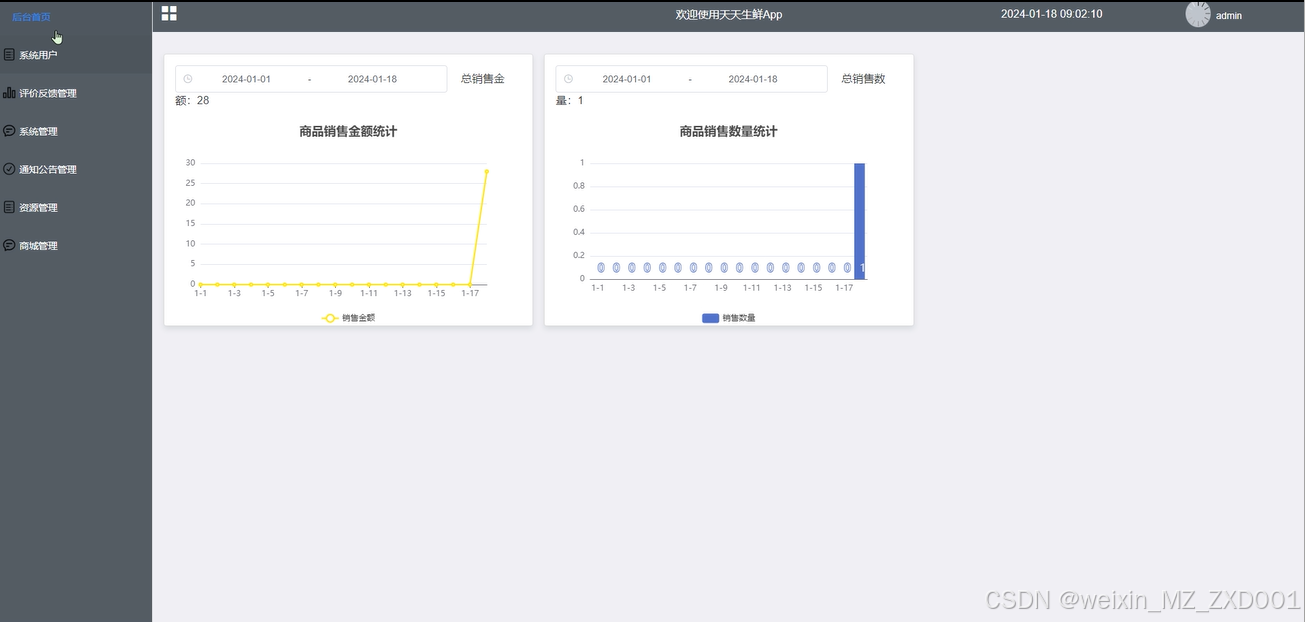Toggle the 销售金额 legend item
1305x622 pixels.
coord(348,318)
